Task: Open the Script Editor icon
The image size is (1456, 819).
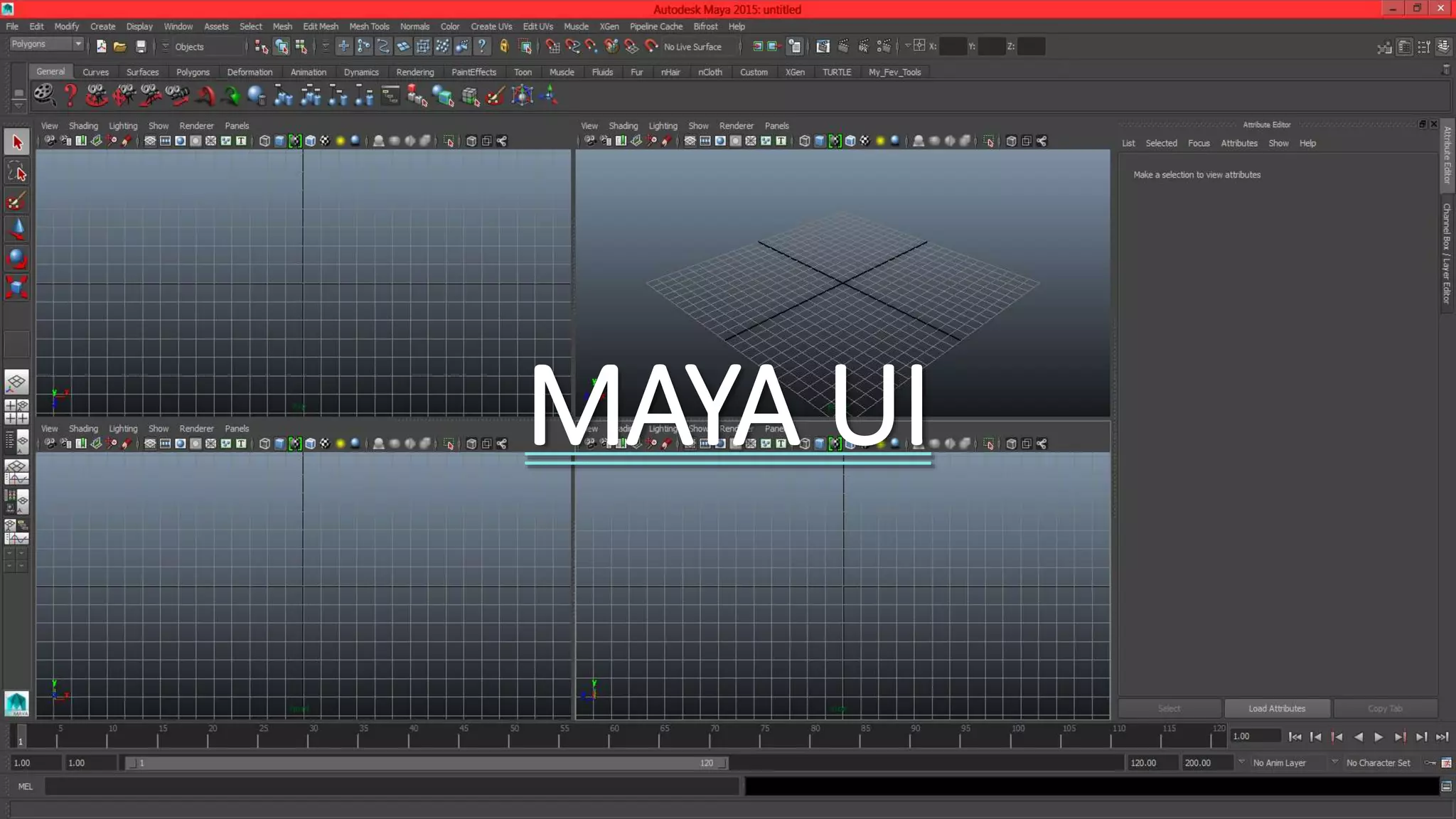Action: (x=1446, y=786)
